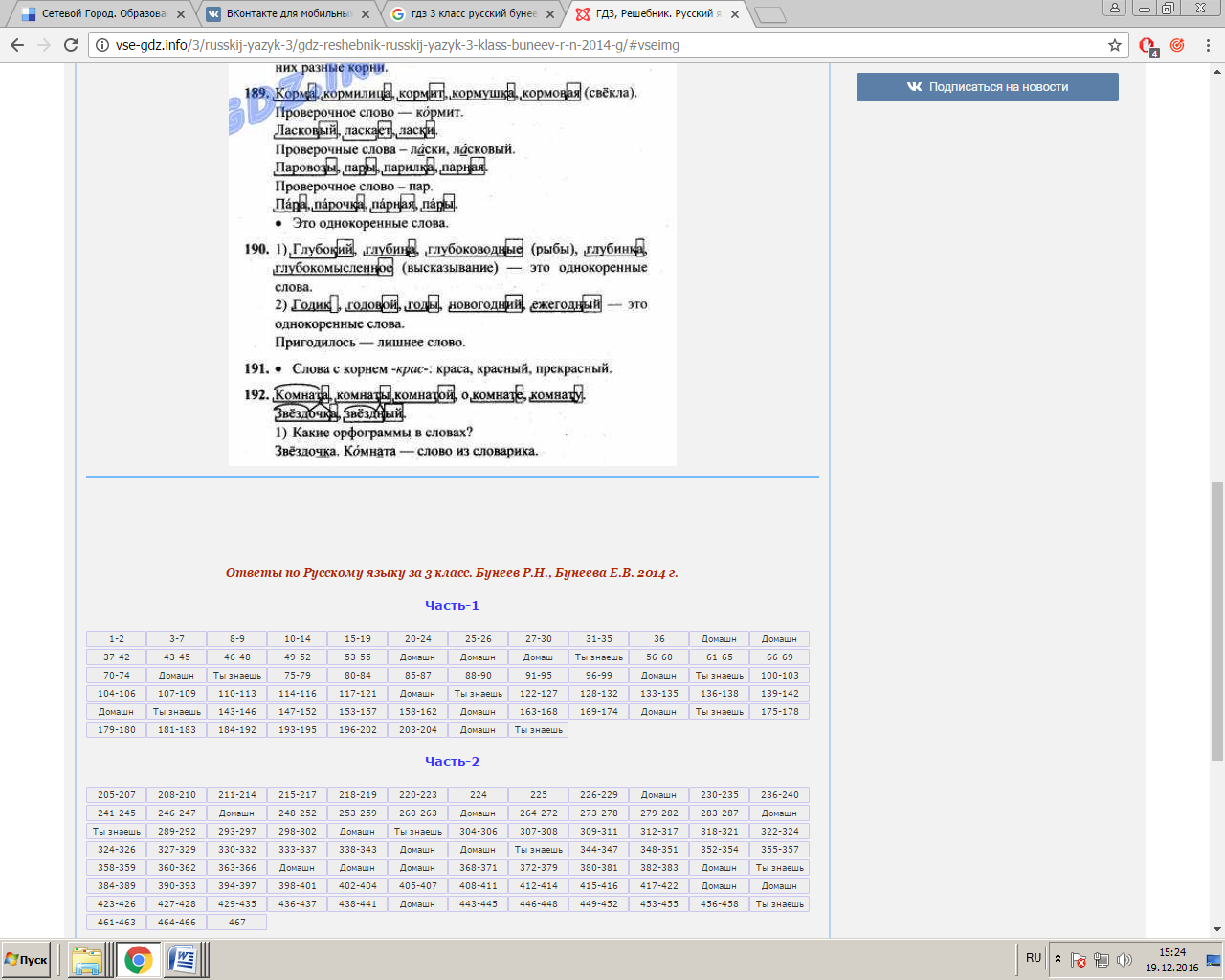
Task: Open exercises 417-422 link
Action: [658, 886]
